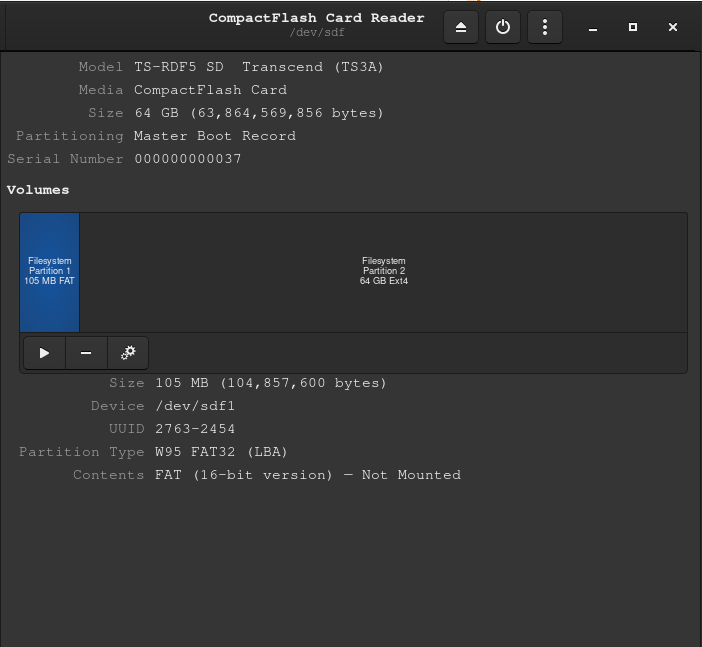Image resolution: width=702 pixels, height=647 pixels.
Task: Delete selected partition with minus button
Action: pyautogui.click(x=86, y=353)
